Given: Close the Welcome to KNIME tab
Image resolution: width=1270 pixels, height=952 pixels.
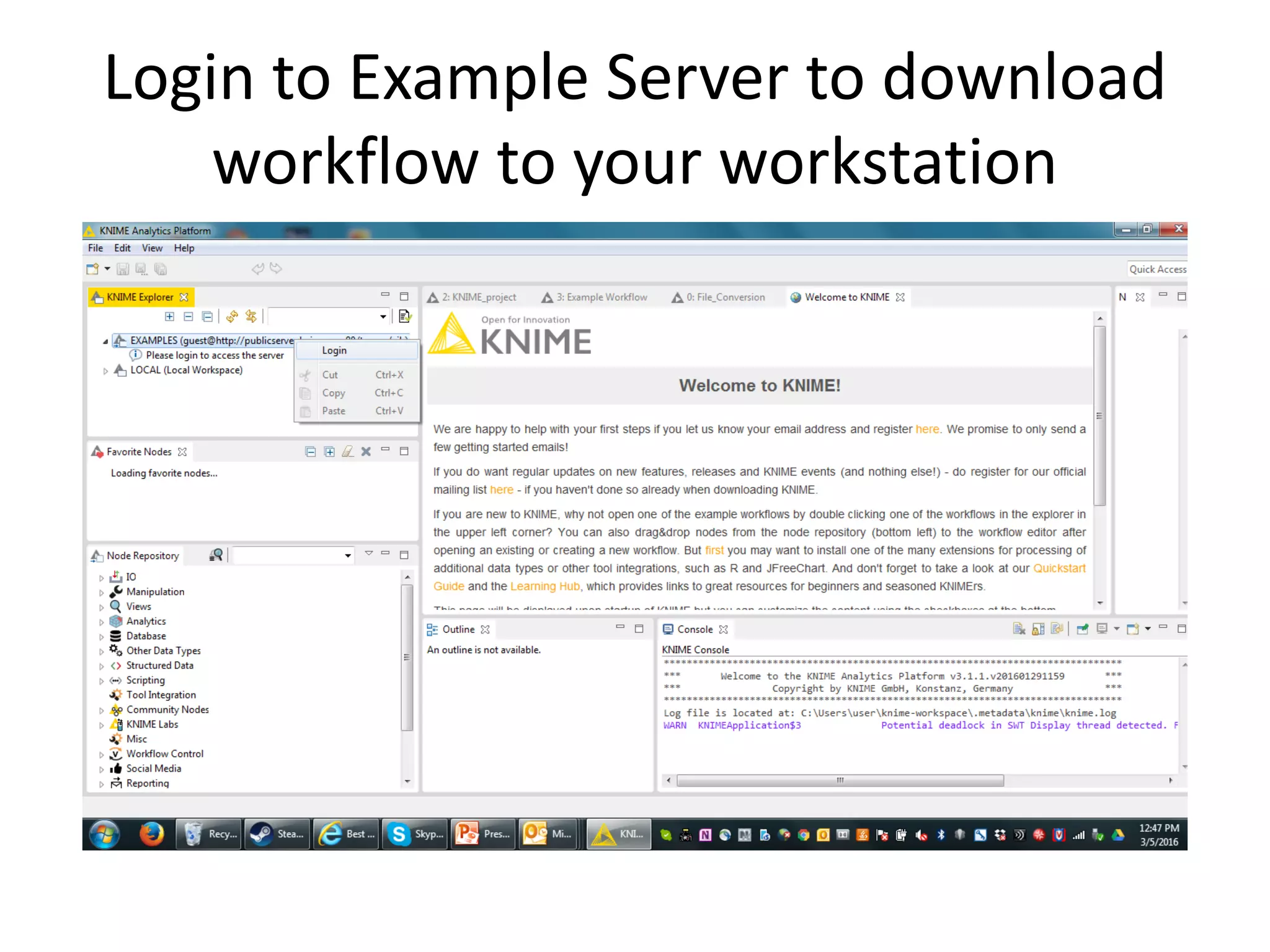Looking at the screenshot, I should click(900, 297).
